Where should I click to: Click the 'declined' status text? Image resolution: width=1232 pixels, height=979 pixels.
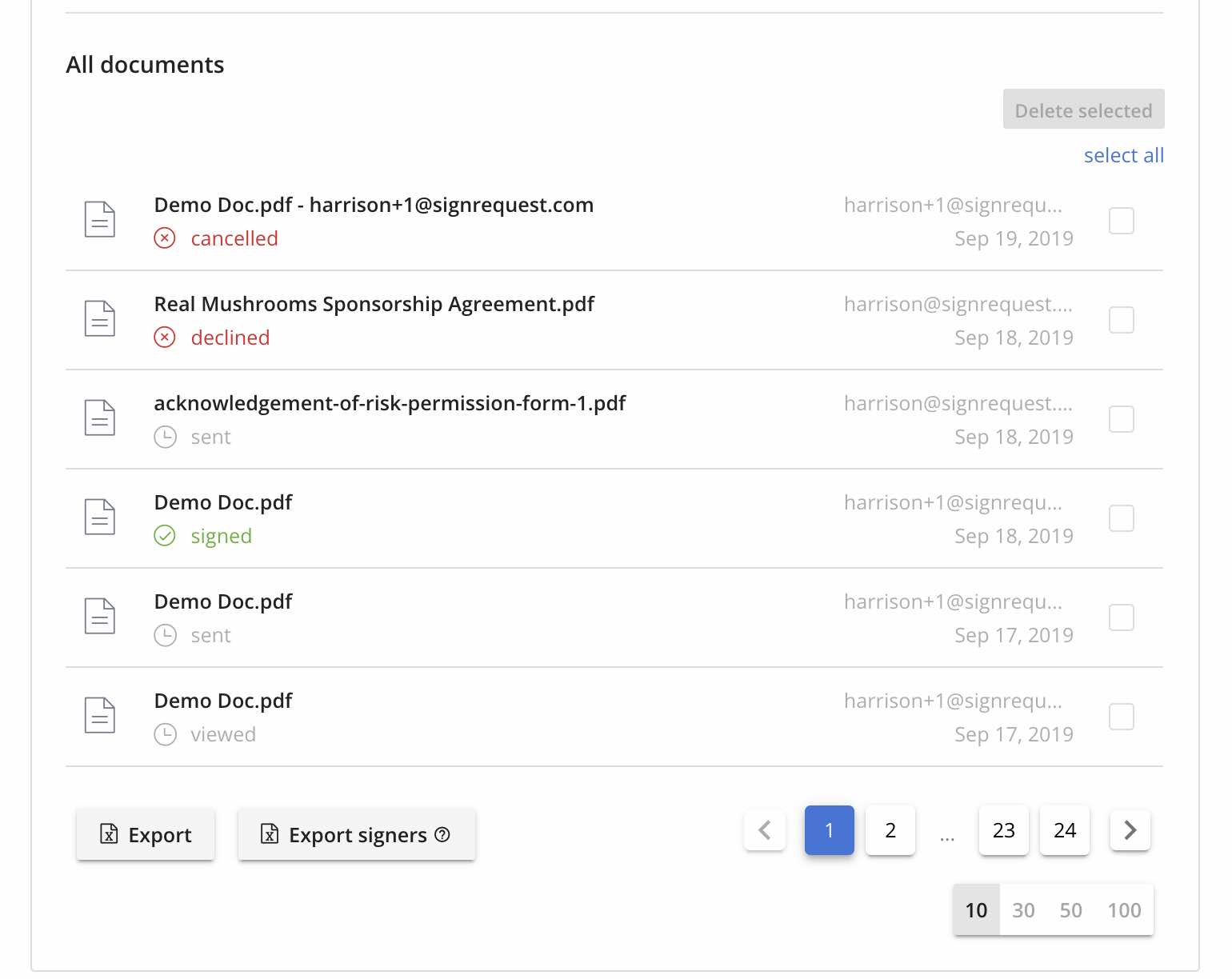tap(230, 338)
